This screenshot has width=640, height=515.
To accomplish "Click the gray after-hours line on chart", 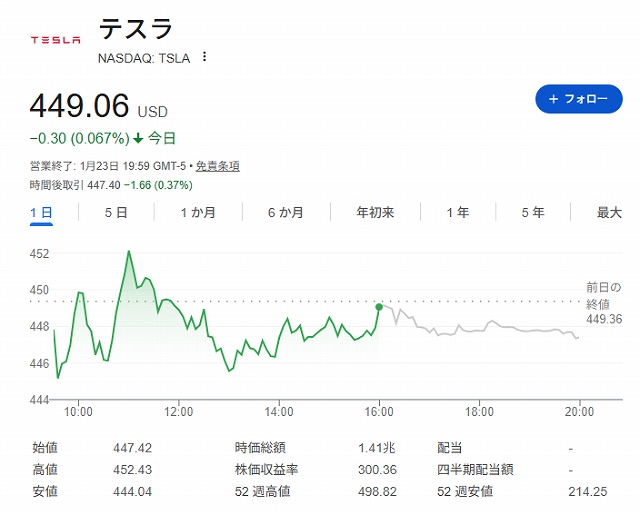I will (x=480, y=328).
